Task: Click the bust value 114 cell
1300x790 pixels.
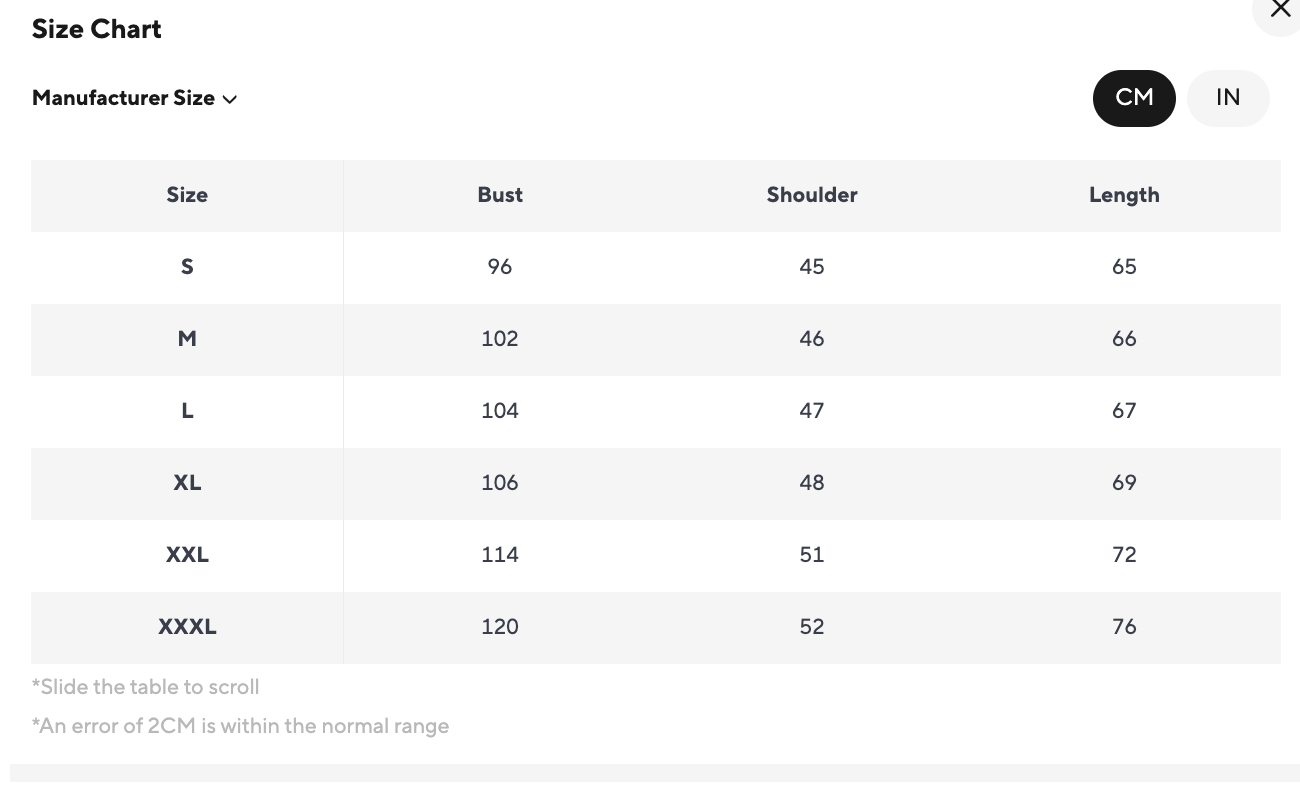Action: (x=500, y=555)
